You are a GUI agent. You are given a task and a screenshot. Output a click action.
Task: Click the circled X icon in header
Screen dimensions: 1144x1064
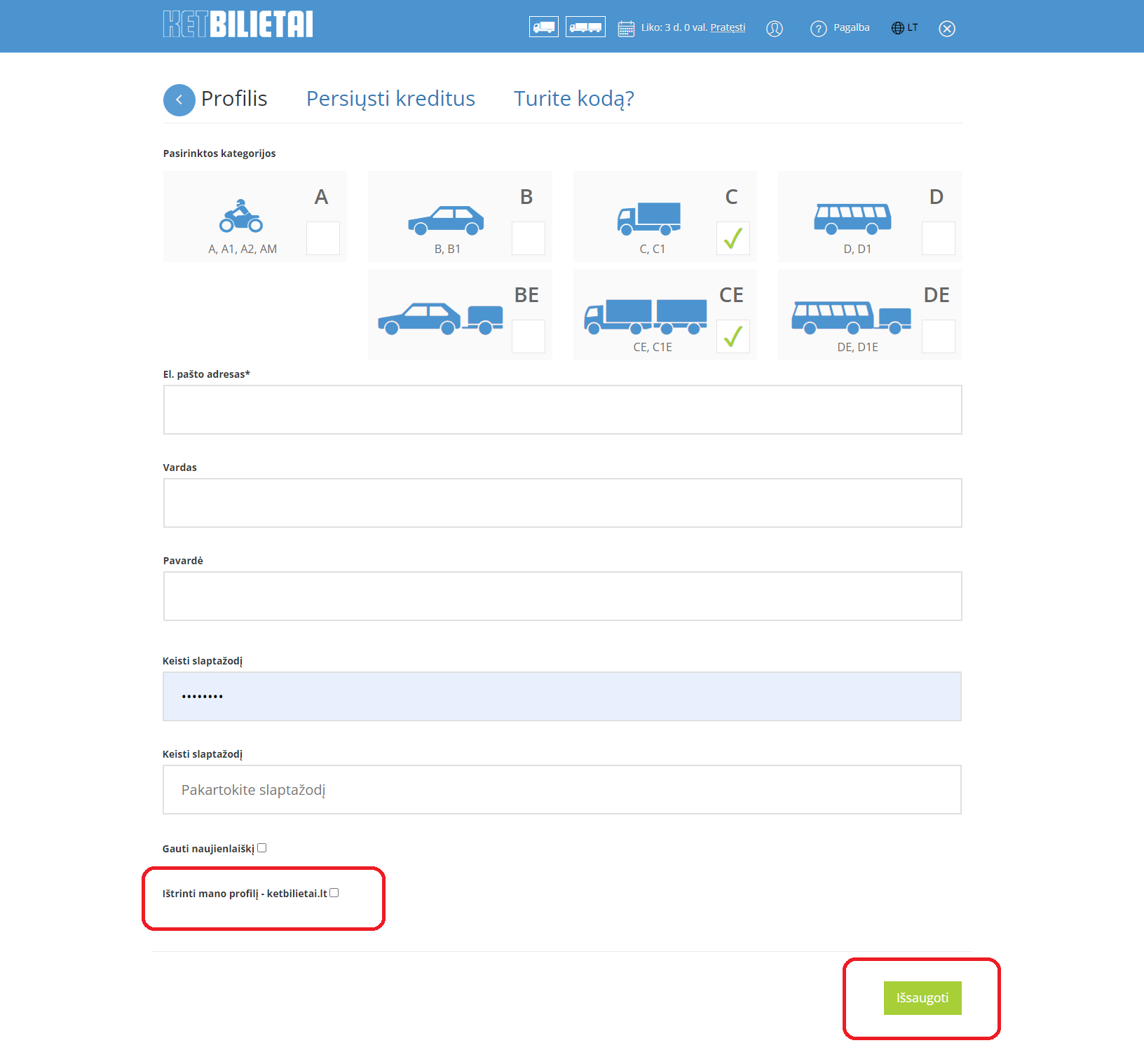coord(946,29)
